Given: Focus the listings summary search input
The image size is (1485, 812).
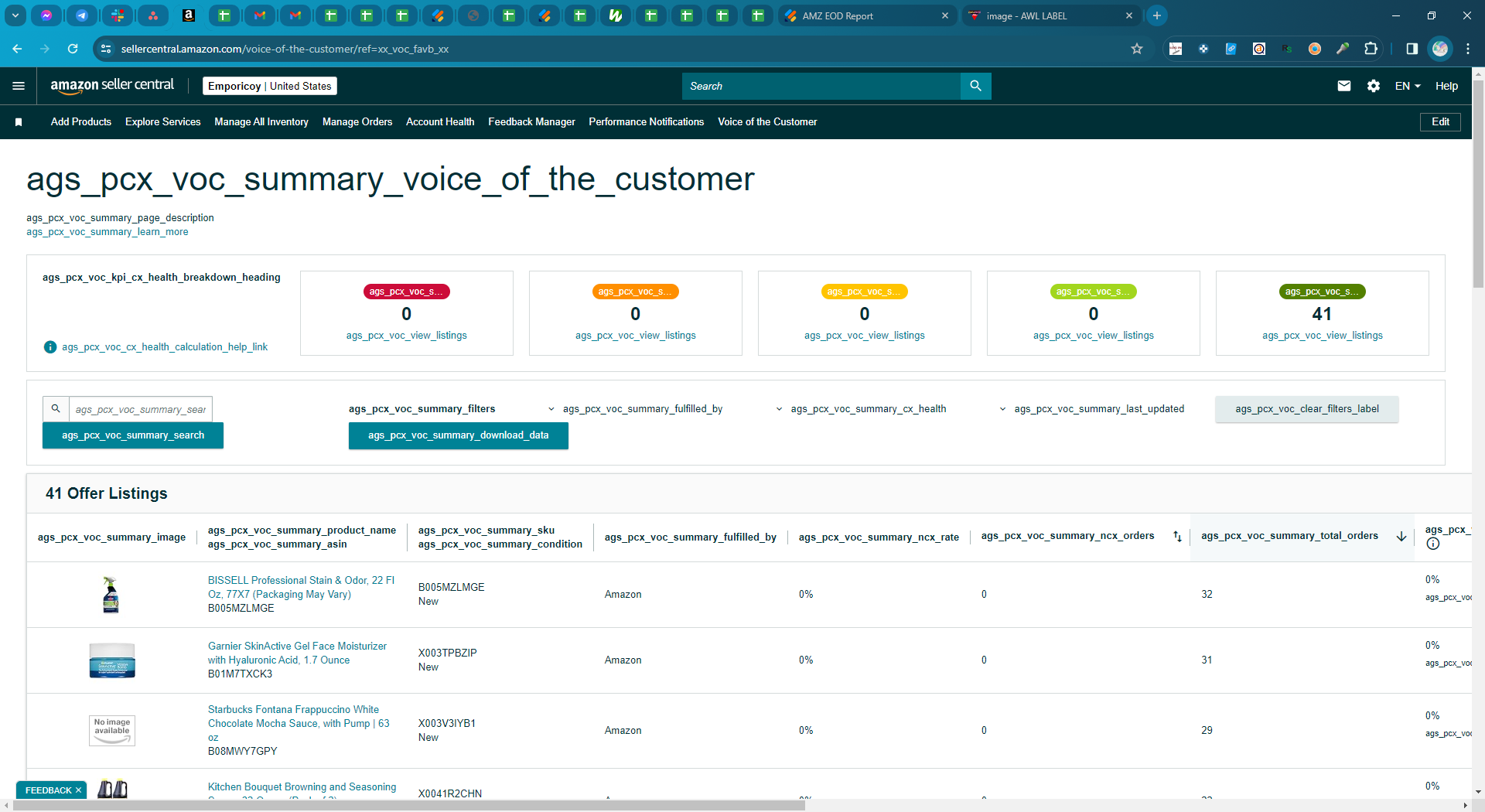Looking at the screenshot, I should 141,409.
